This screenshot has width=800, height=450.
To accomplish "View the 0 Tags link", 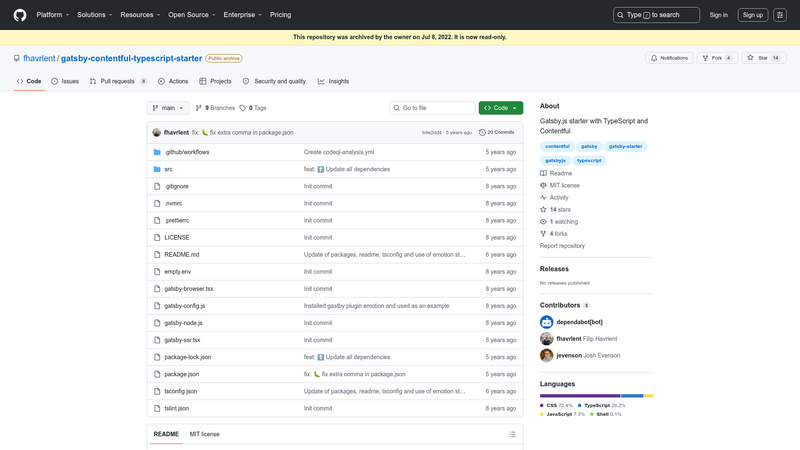I will (x=253, y=108).
